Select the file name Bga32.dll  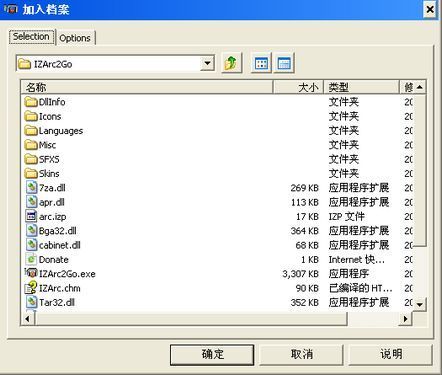click(58, 231)
